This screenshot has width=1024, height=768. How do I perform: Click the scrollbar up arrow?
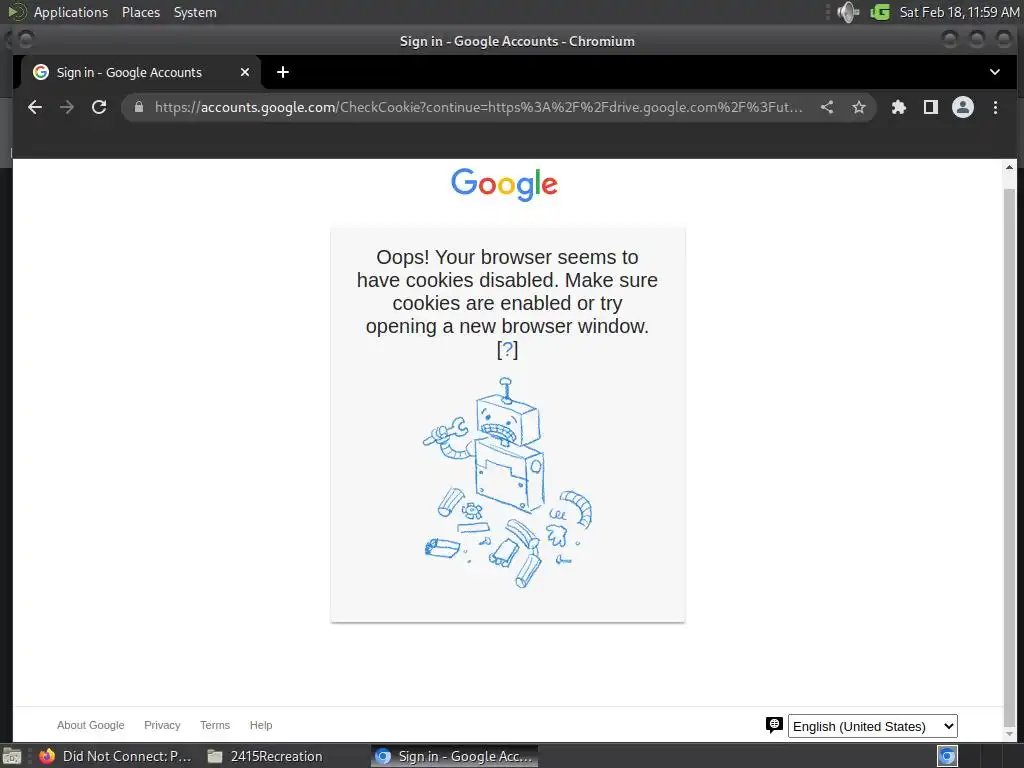1009,168
